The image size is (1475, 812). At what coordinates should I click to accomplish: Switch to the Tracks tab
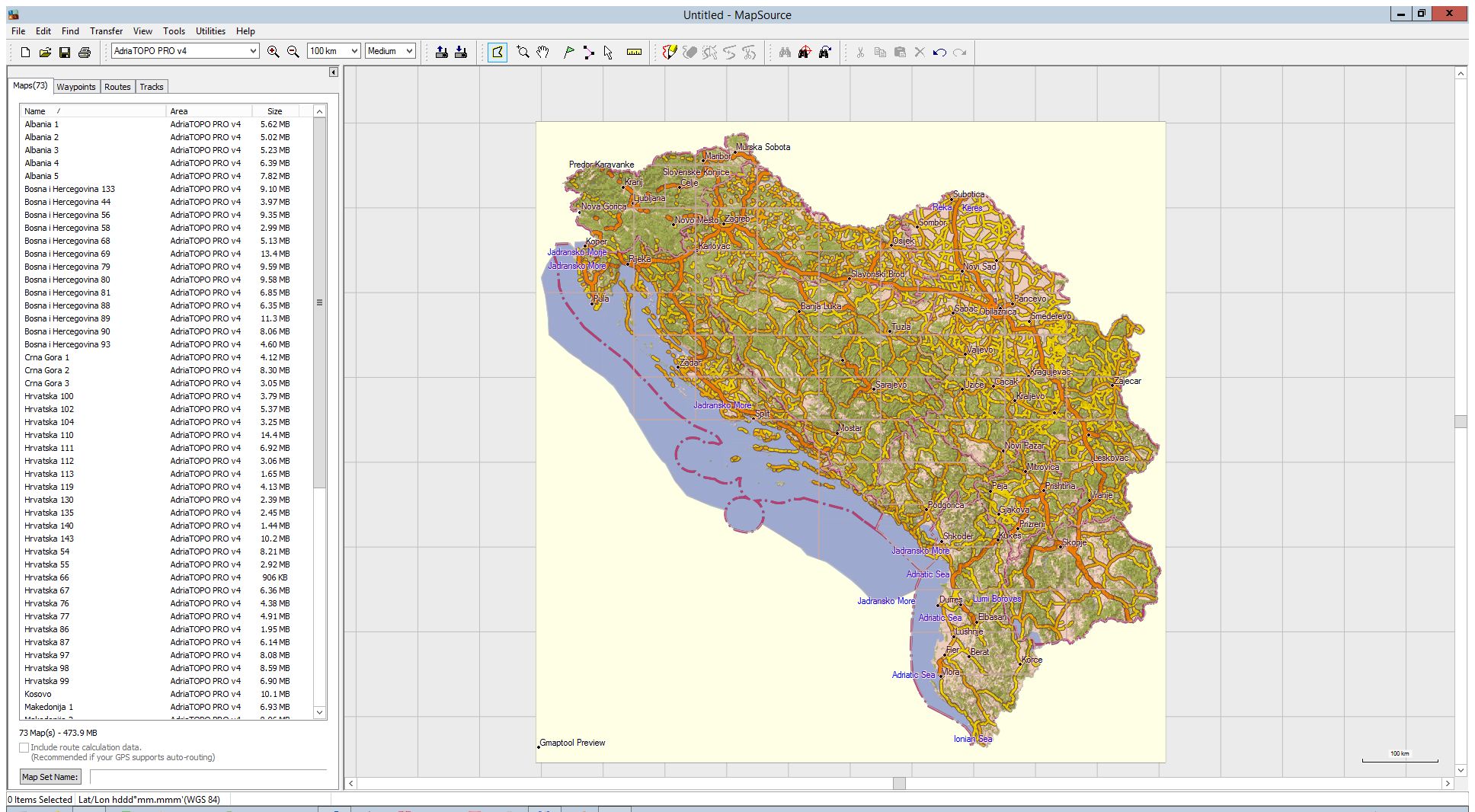(152, 87)
